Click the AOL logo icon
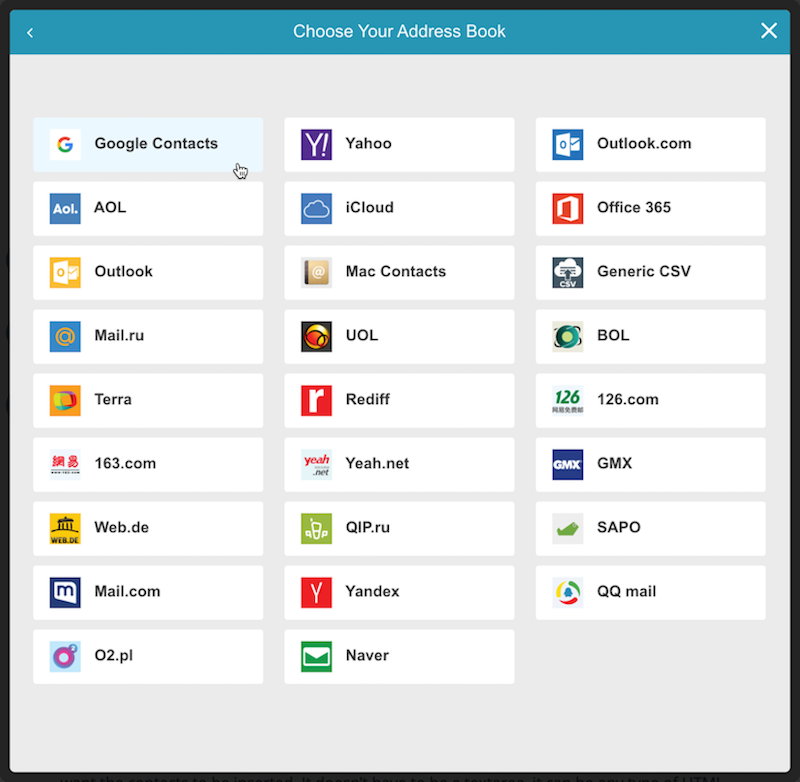The image size is (800, 782). [x=65, y=209]
